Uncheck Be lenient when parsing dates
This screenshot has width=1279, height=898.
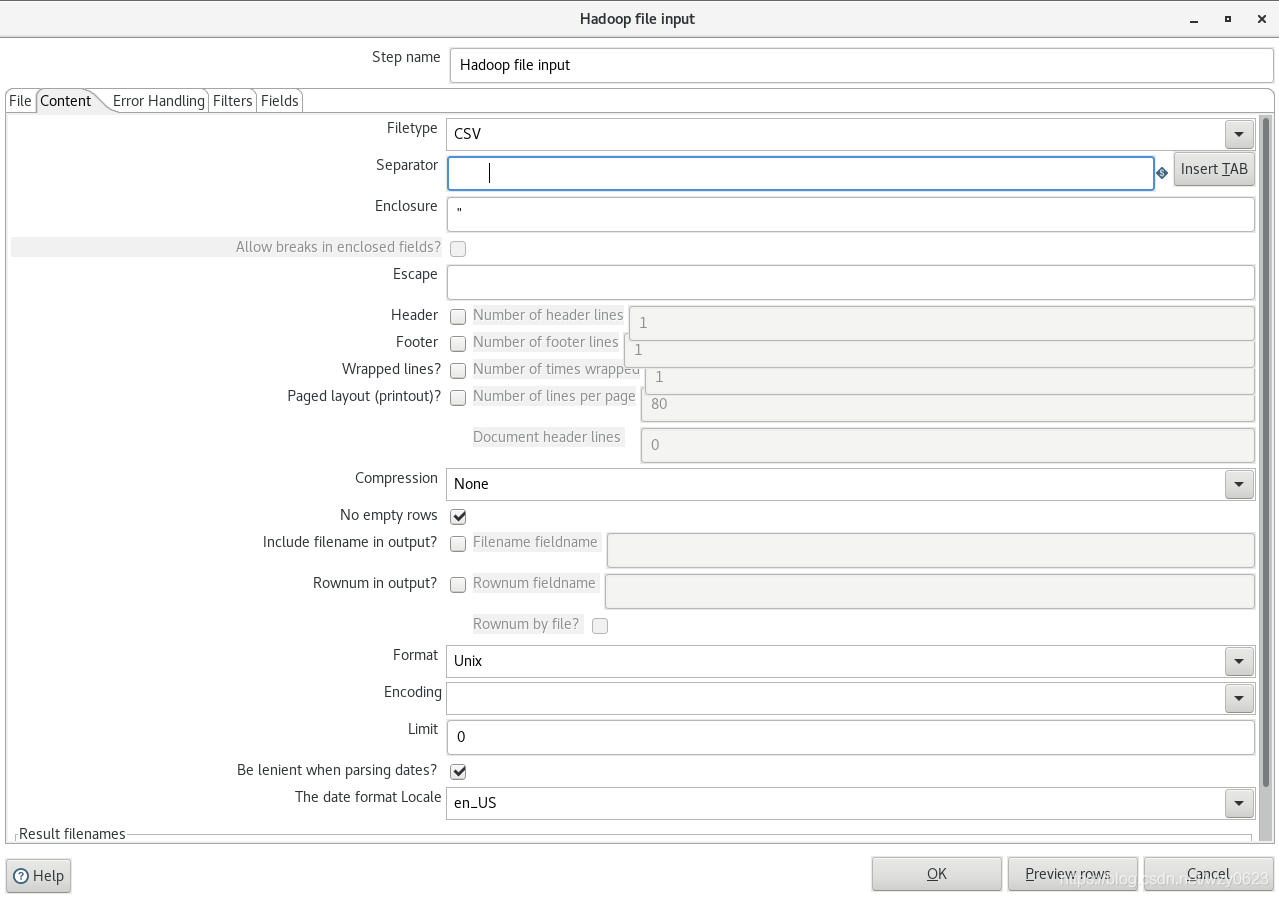(x=458, y=771)
